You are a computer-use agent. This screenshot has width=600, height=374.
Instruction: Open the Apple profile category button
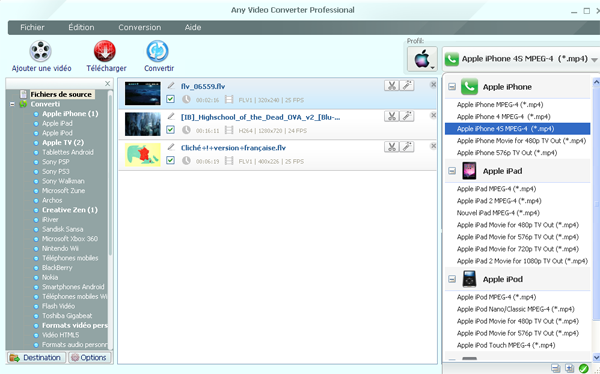(x=422, y=59)
